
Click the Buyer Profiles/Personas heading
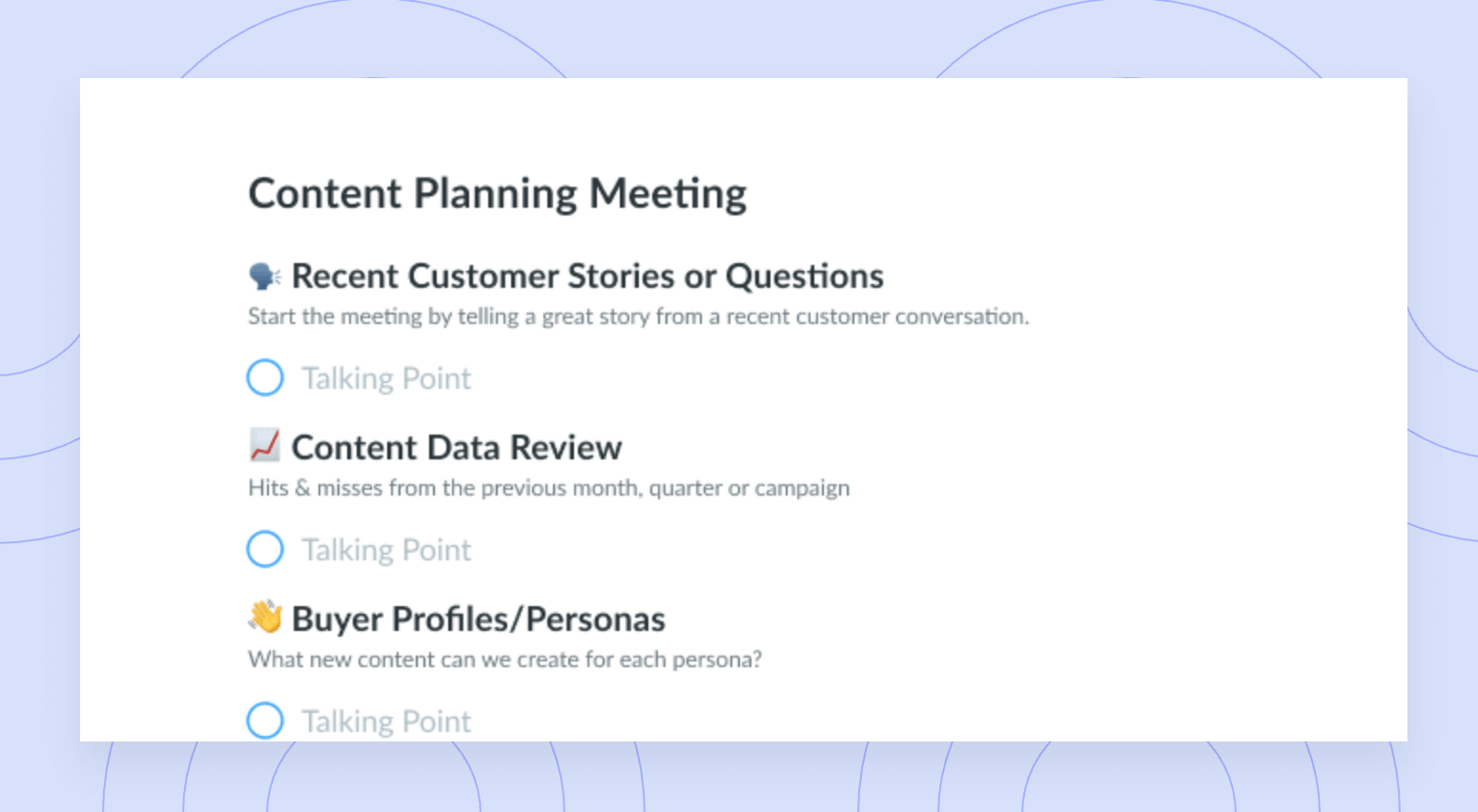[x=479, y=619]
